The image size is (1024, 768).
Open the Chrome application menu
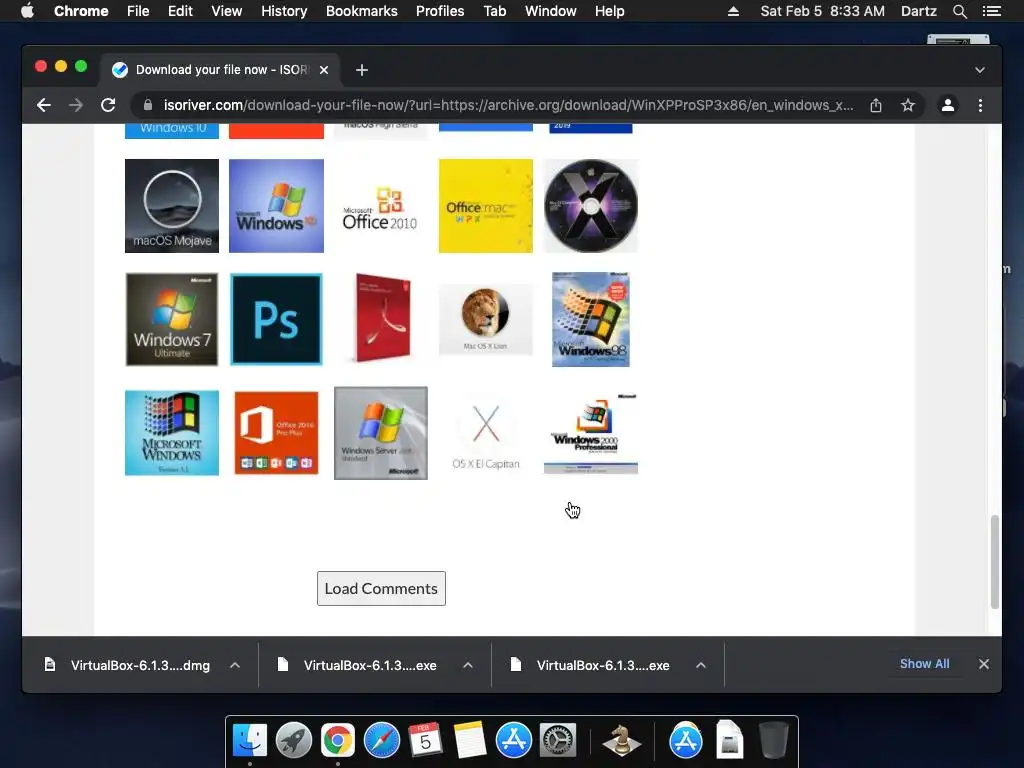coord(81,10)
